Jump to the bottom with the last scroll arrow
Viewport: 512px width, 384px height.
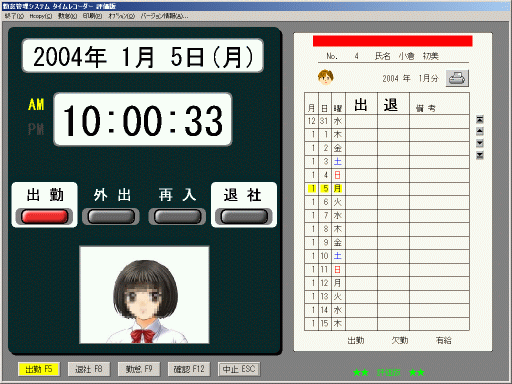point(480,155)
